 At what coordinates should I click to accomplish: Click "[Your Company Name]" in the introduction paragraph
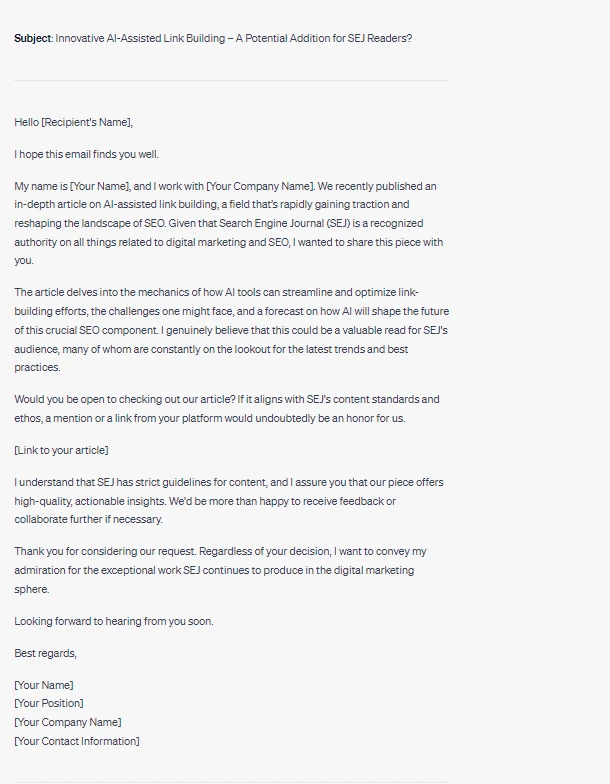click(260, 187)
